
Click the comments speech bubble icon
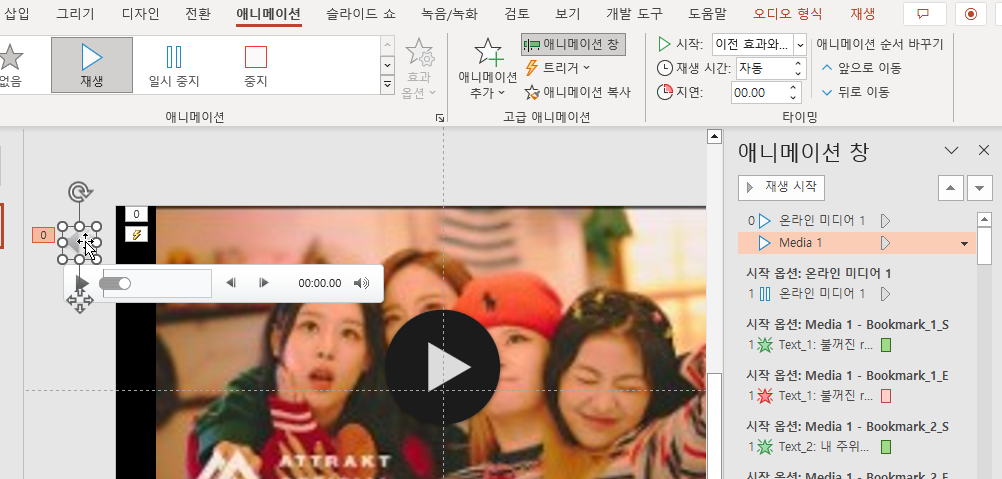923,13
